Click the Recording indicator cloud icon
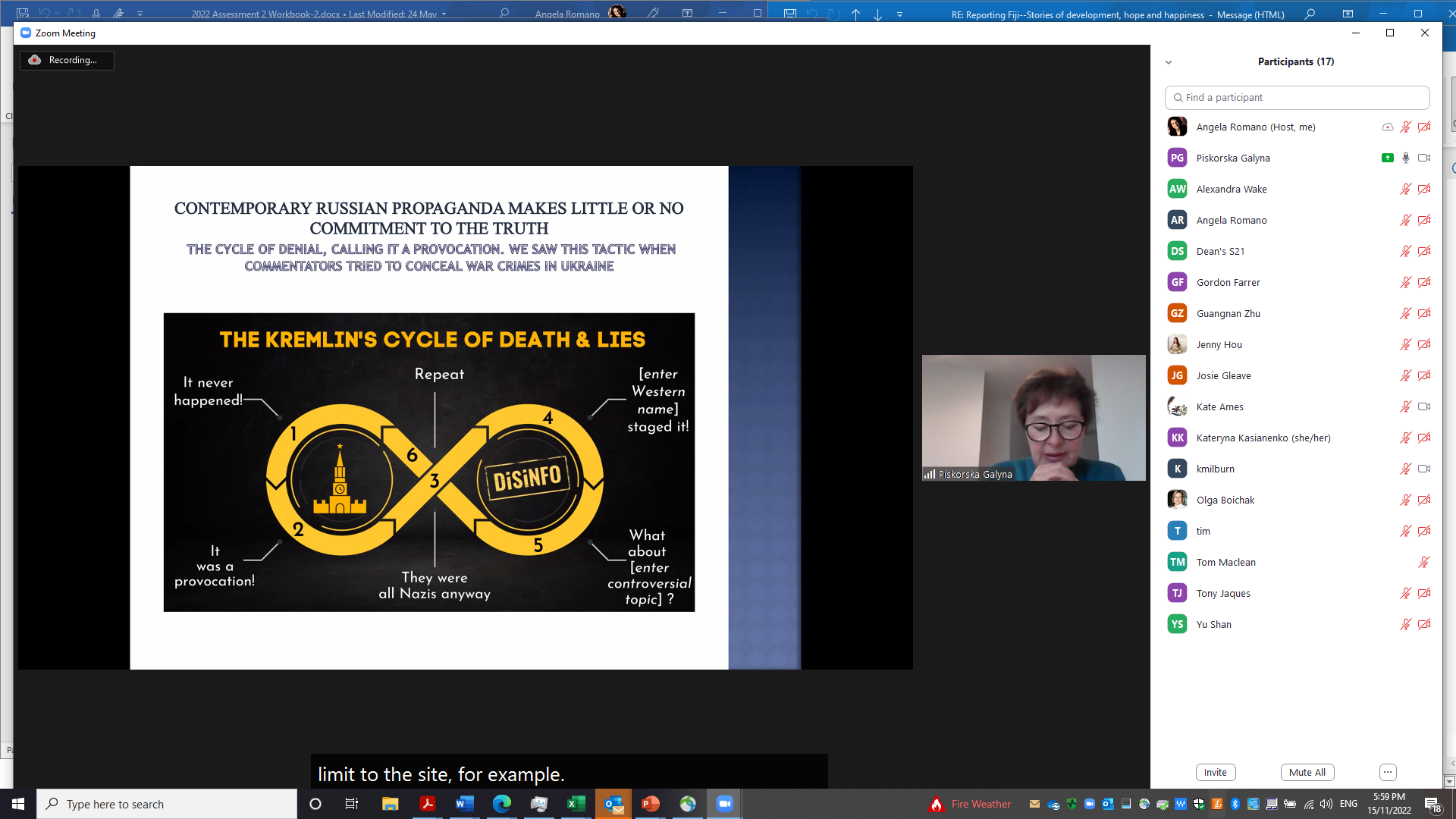The width and height of the screenshot is (1456, 819). click(34, 60)
